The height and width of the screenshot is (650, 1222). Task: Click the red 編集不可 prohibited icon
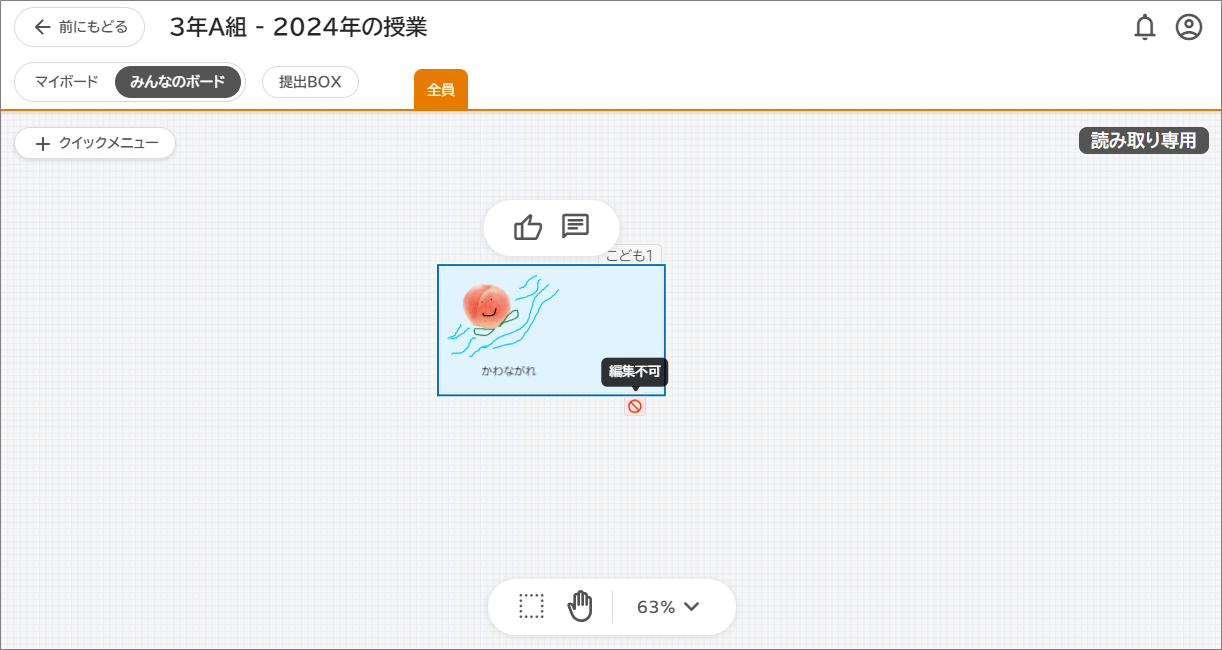(x=635, y=406)
